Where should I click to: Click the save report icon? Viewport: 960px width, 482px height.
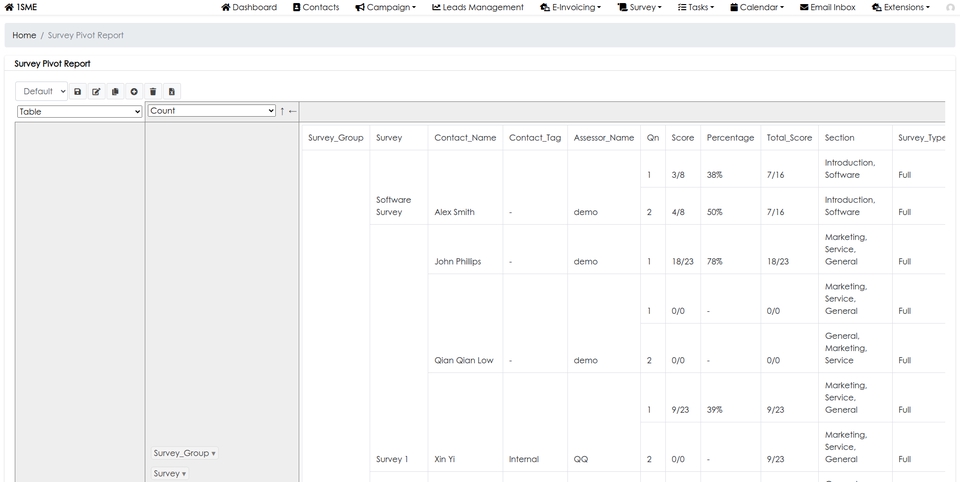pos(77,91)
